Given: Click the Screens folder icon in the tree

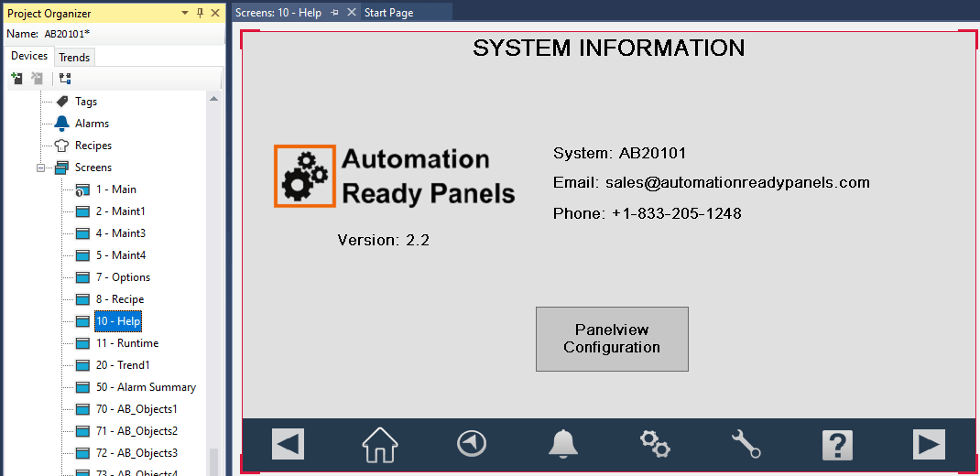Looking at the screenshot, I should click(x=62, y=167).
